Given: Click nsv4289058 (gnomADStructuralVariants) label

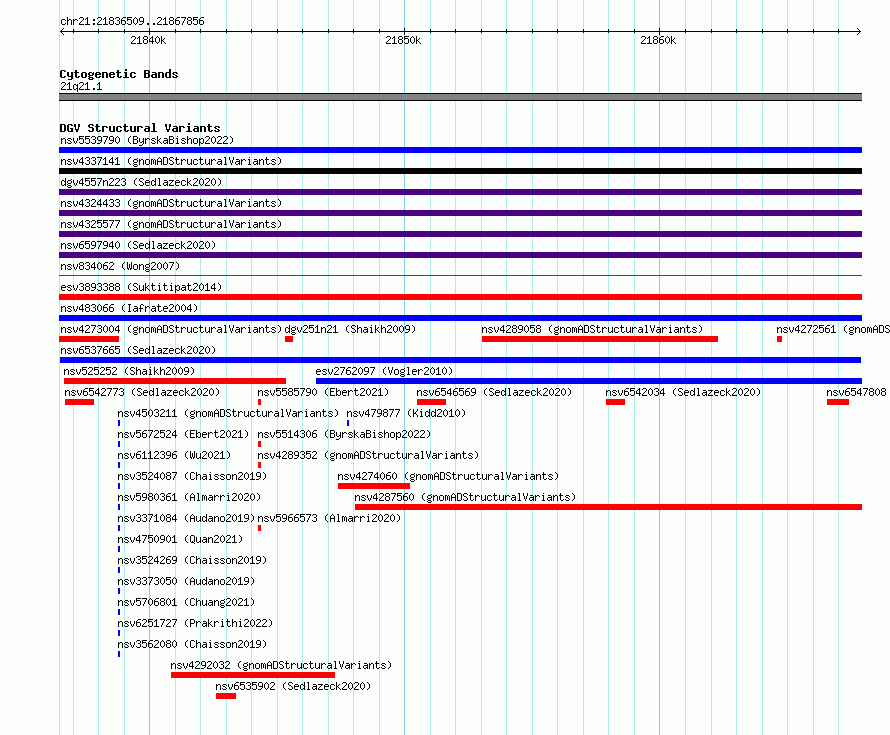Looking at the screenshot, I should (592, 329).
